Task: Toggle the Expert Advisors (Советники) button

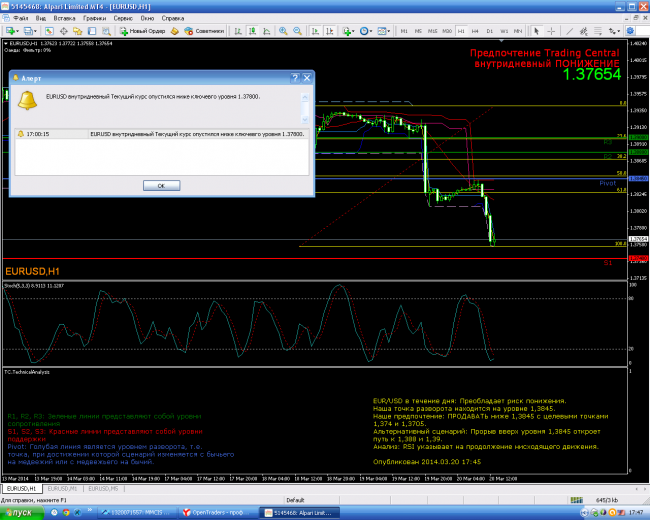Action: pyautogui.click(x=206, y=31)
